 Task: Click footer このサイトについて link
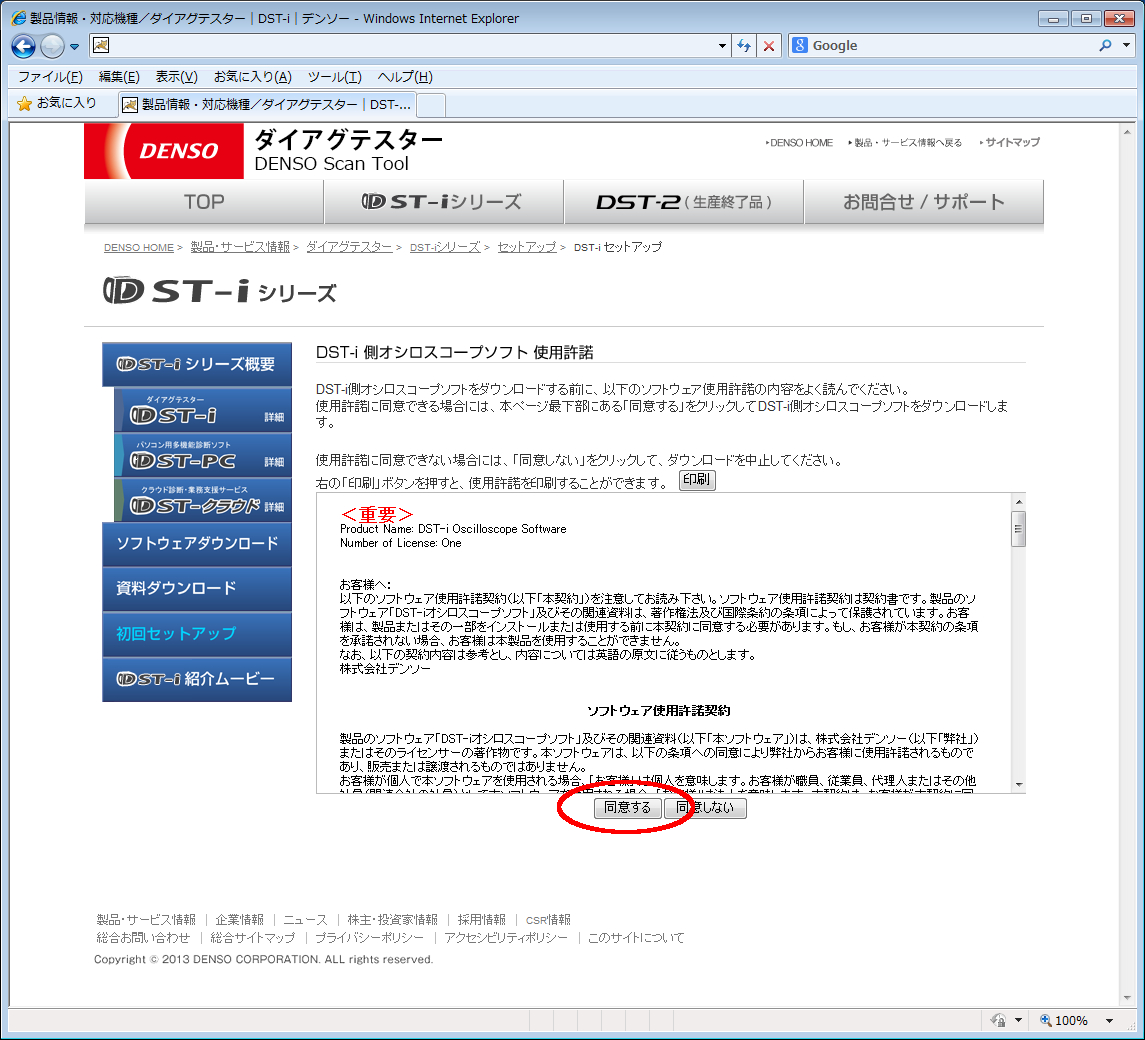636,938
